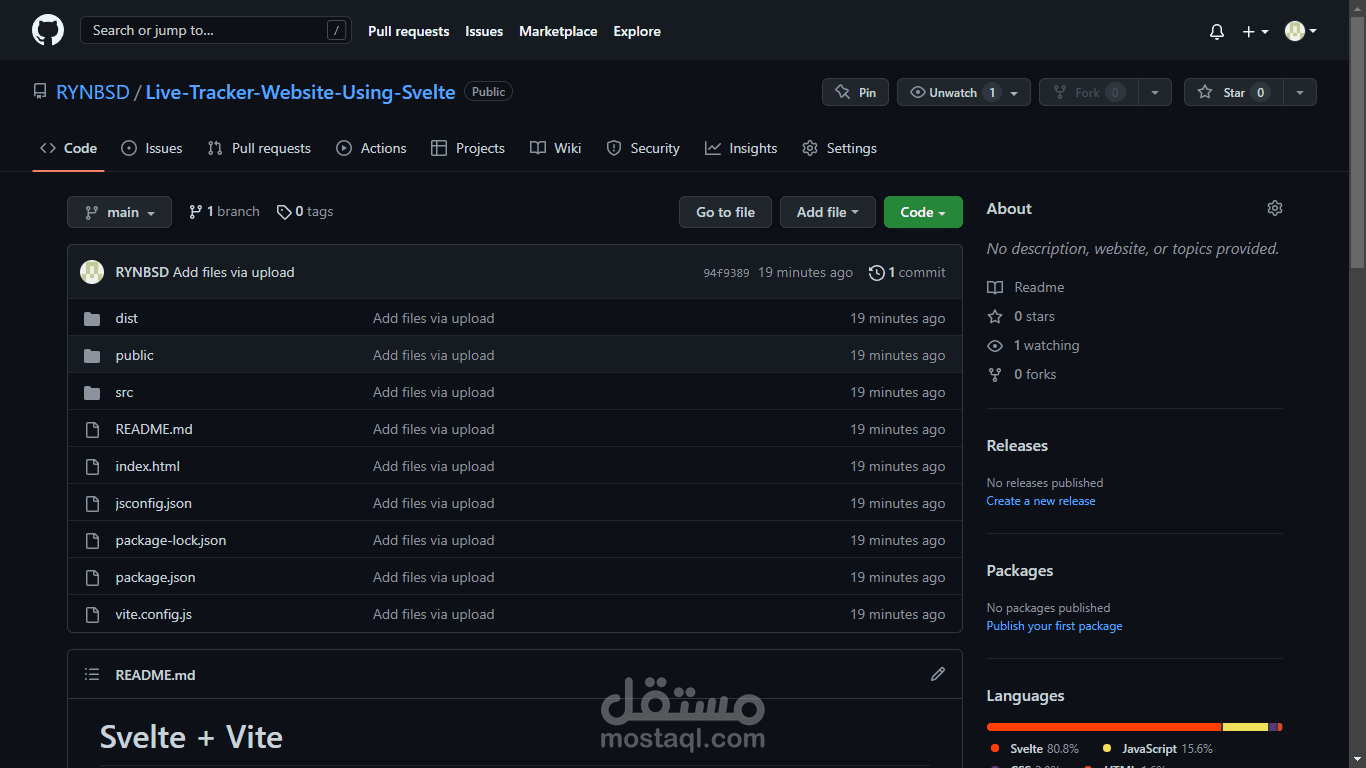Click Publish your first package

[x=1054, y=626]
